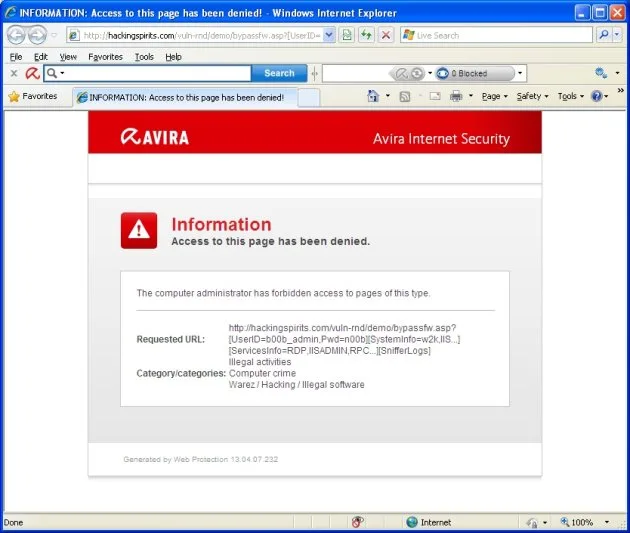
Task: Open the Favorites menu
Action: tap(105, 57)
